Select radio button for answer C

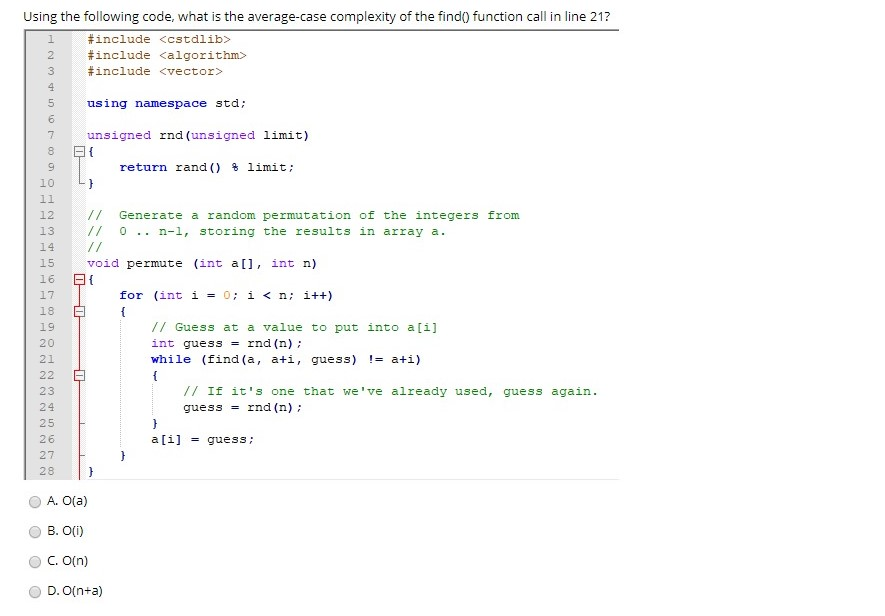click(x=35, y=561)
